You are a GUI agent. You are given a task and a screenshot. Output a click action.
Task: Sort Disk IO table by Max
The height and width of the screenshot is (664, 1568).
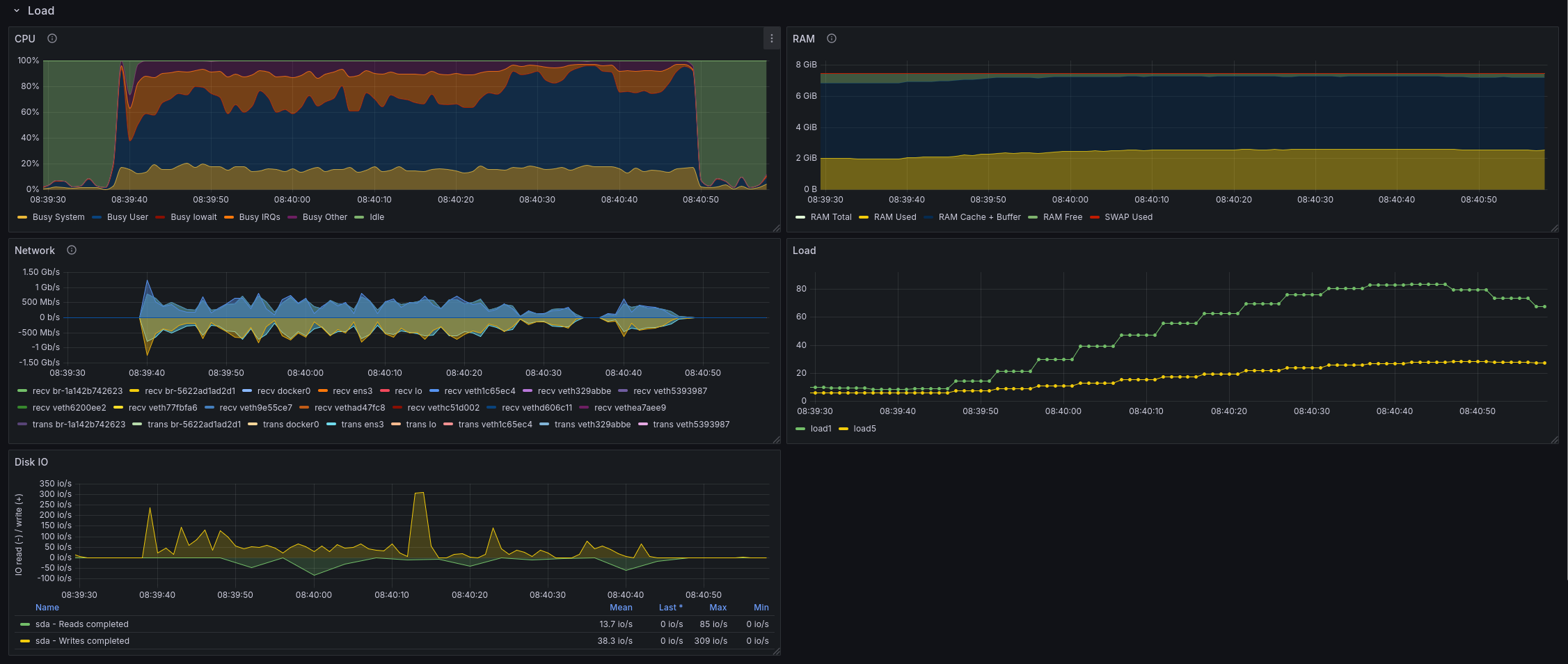pyautogui.click(x=718, y=608)
